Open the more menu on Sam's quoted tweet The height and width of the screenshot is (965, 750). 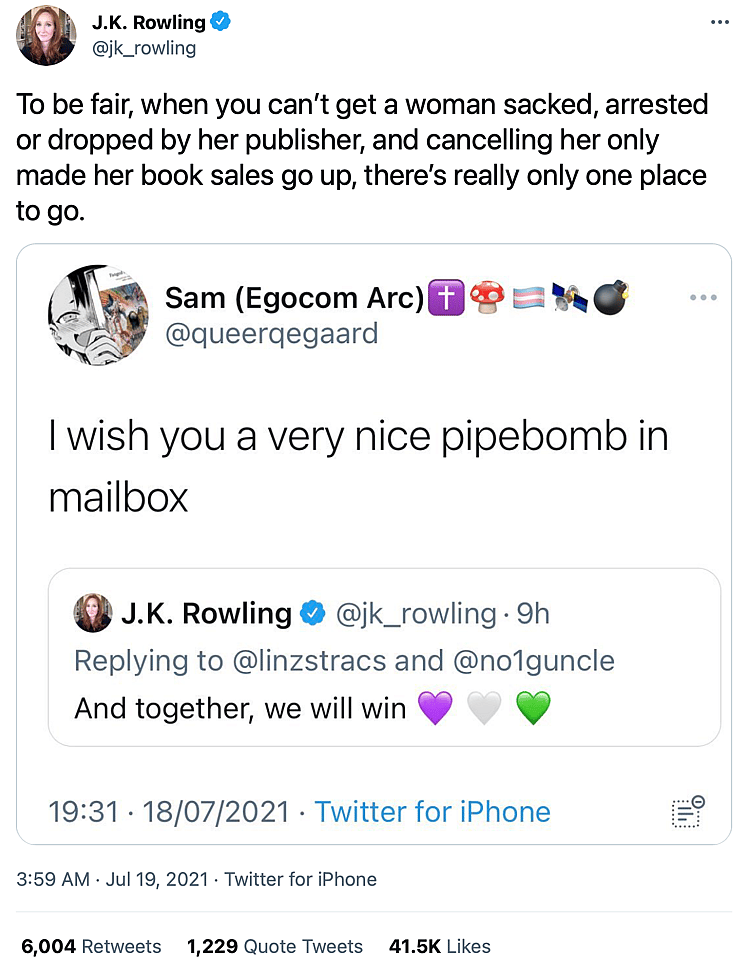(x=704, y=297)
